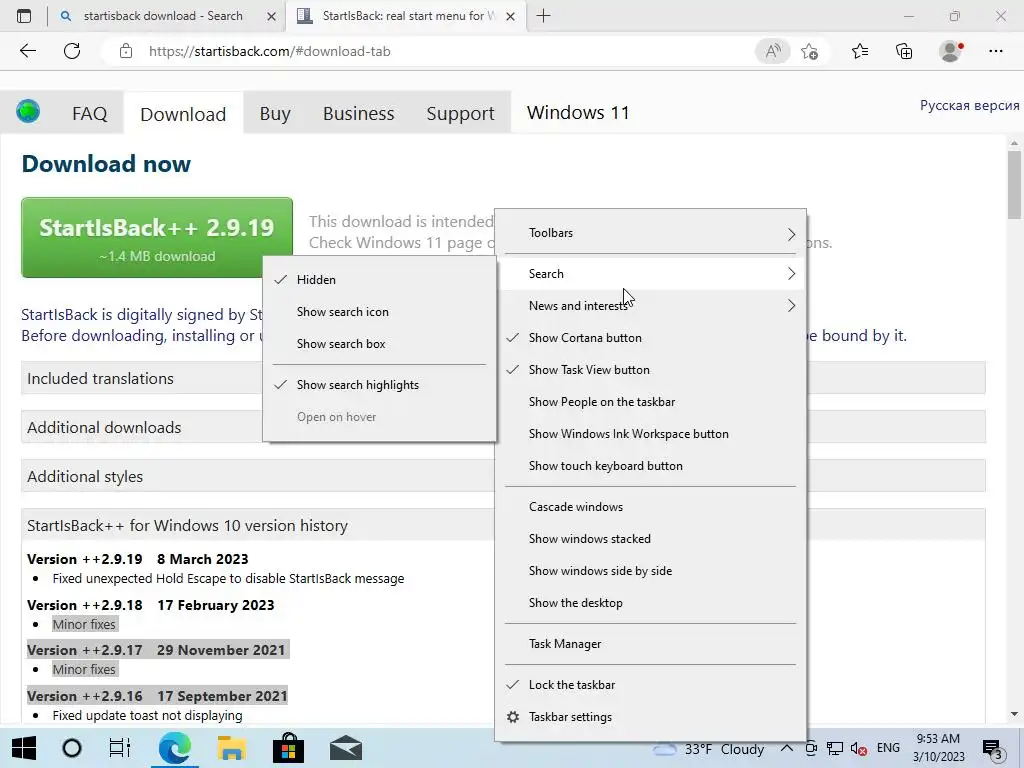Open Cortana from the taskbar
The height and width of the screenshot is (768, 1024).
pyautogui.click(x=72, y=748)
